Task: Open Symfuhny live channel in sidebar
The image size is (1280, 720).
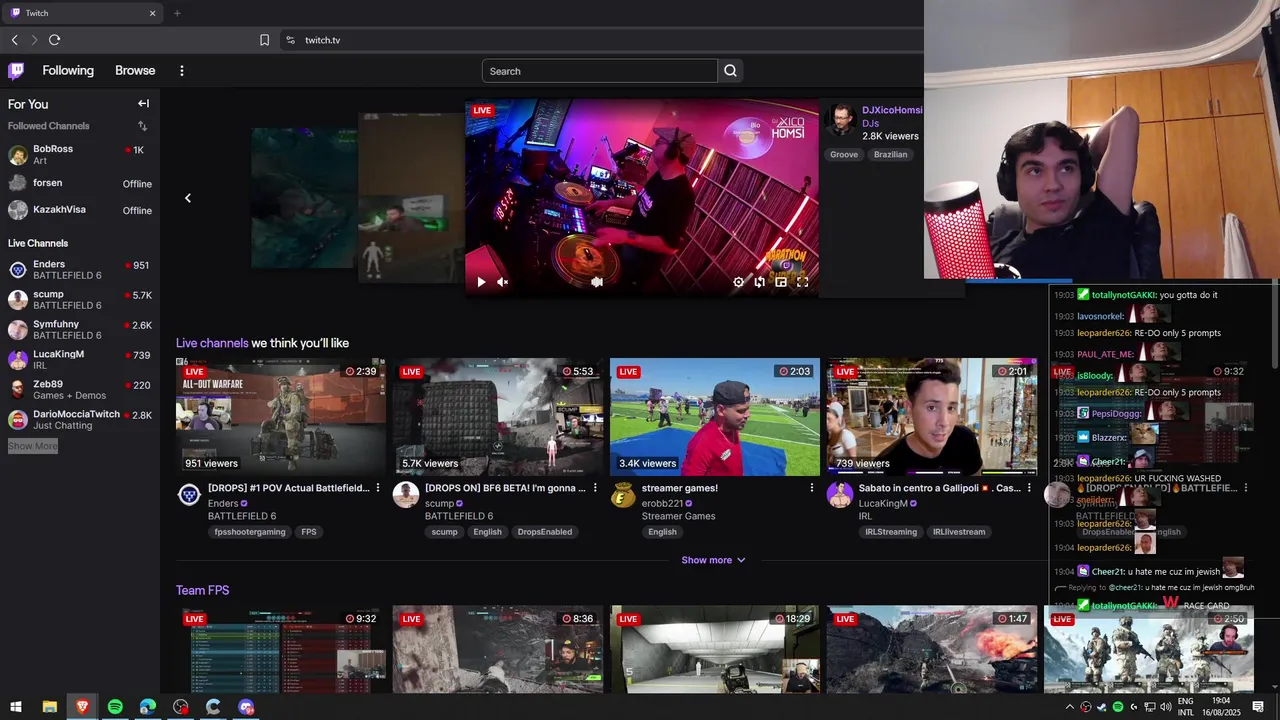Action: coord(78,330)
